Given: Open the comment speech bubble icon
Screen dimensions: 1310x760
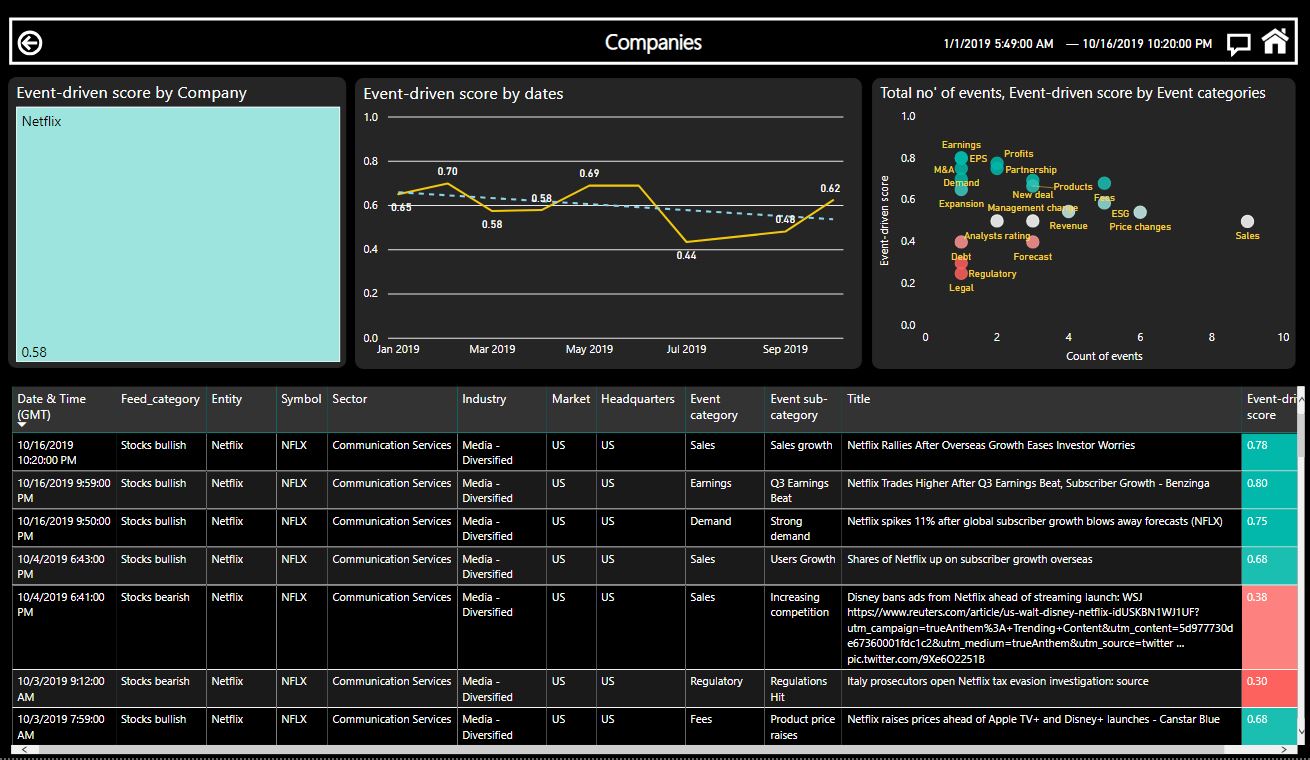Looking at the screenshot, I should [1239, 44].
